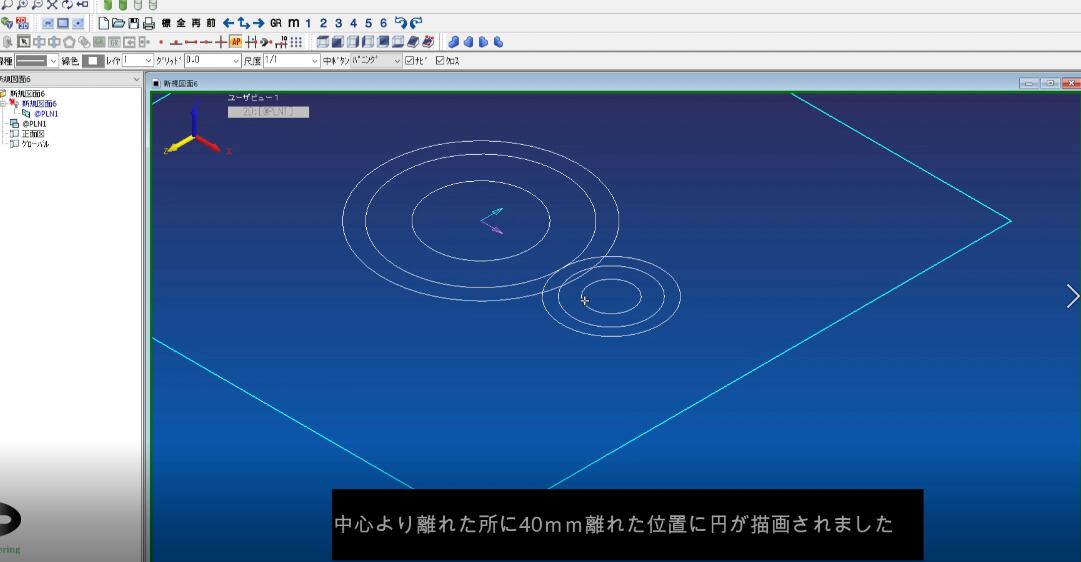Select view preset 5
Image resolution: width=1081 pixels, height=562 pixels.
[369, 23]
